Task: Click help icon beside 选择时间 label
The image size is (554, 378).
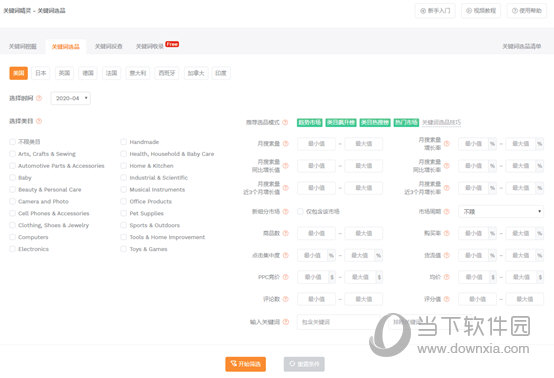Action: click(x=39, y=98)
